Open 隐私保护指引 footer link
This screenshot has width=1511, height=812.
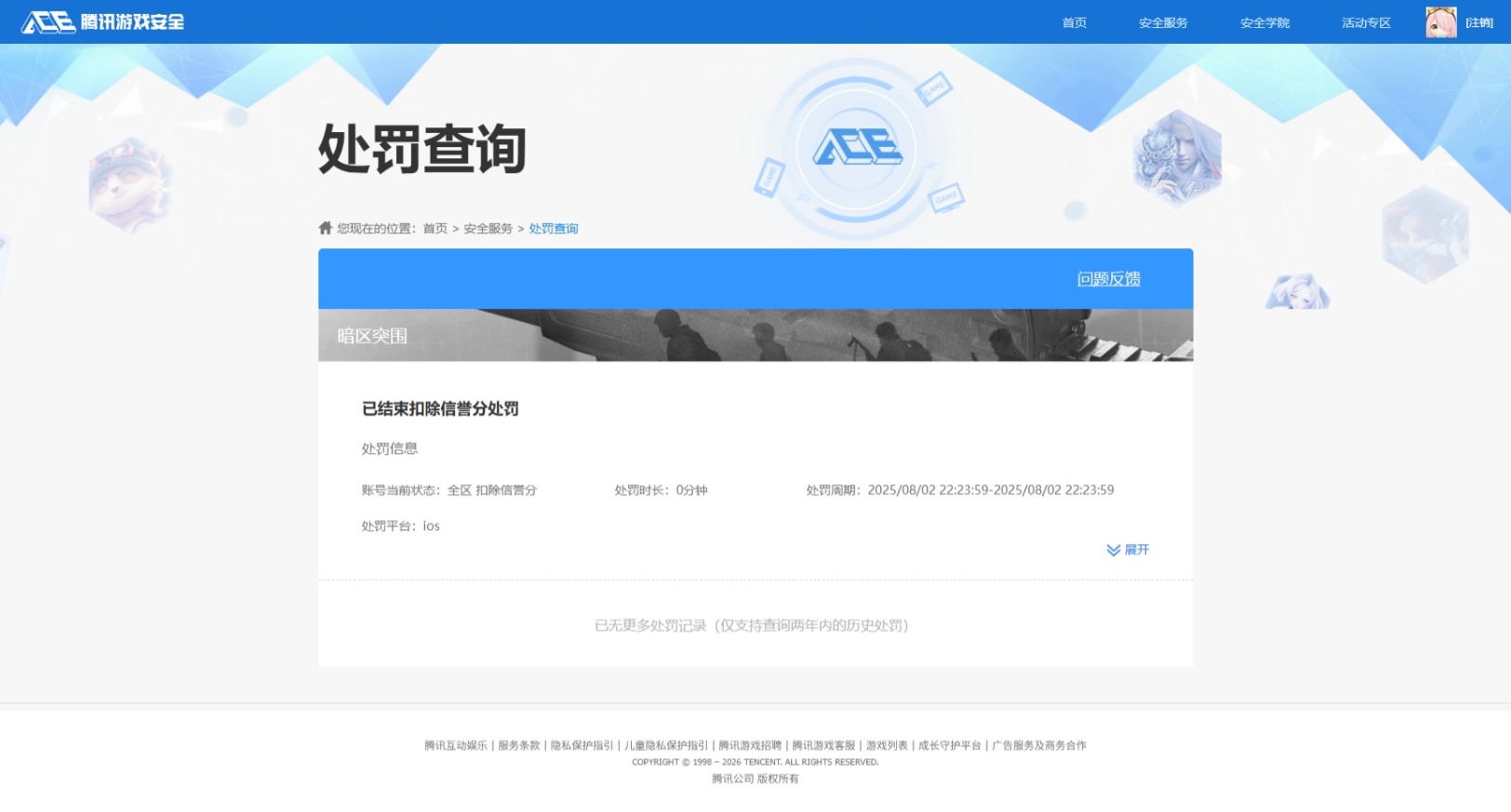[x=582, y=746]
